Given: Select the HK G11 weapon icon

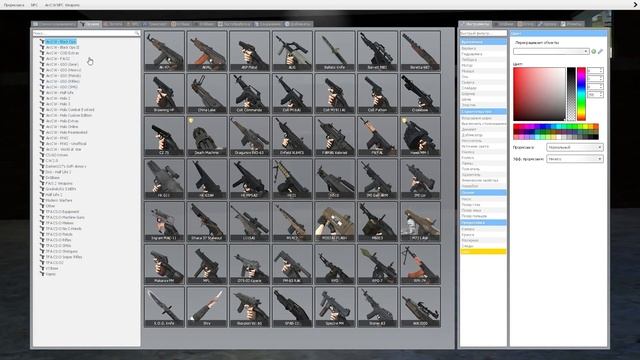Looking at the screenshot, I should pos(164,179).
